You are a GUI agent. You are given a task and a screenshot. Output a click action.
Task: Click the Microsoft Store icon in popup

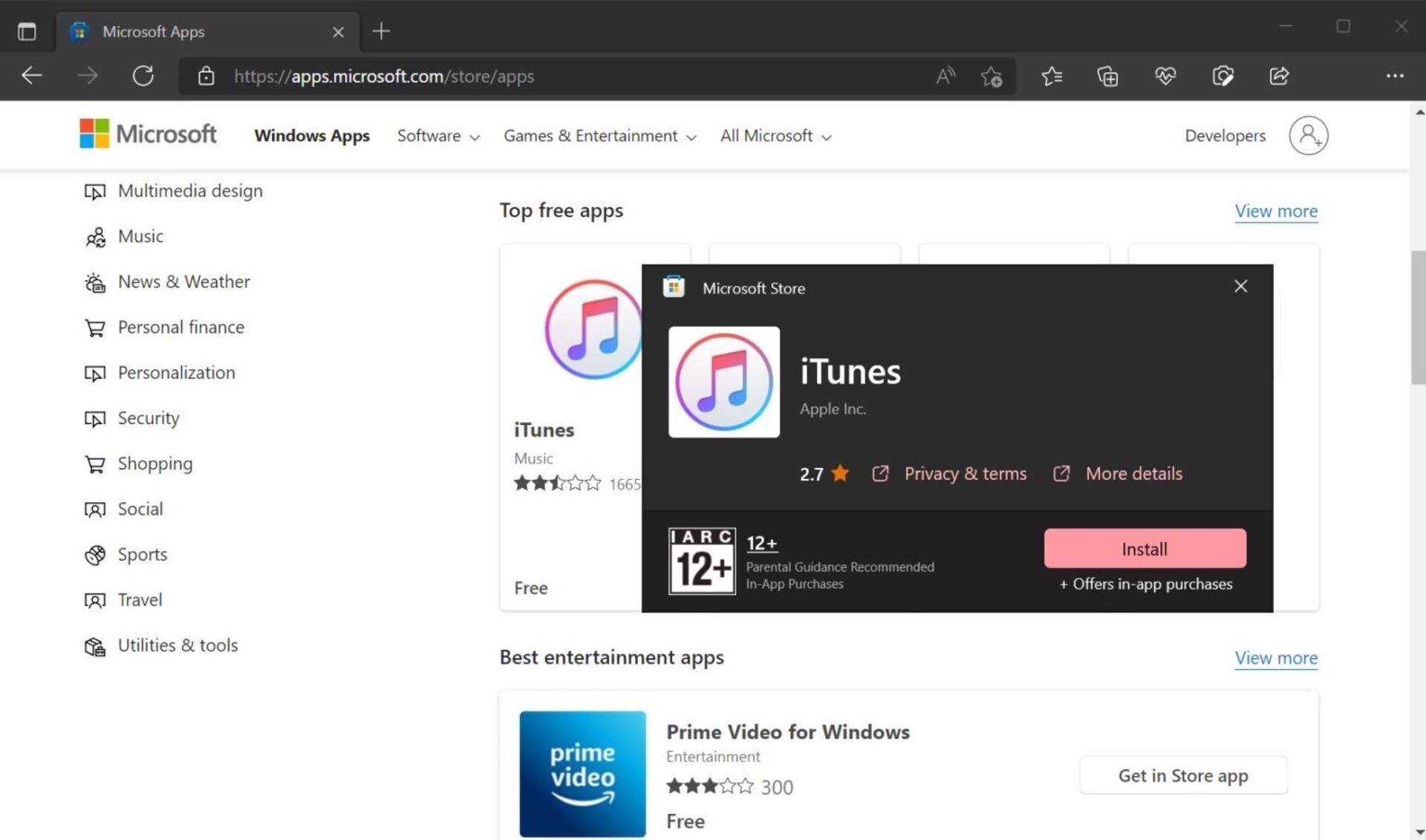click(673, 287)
